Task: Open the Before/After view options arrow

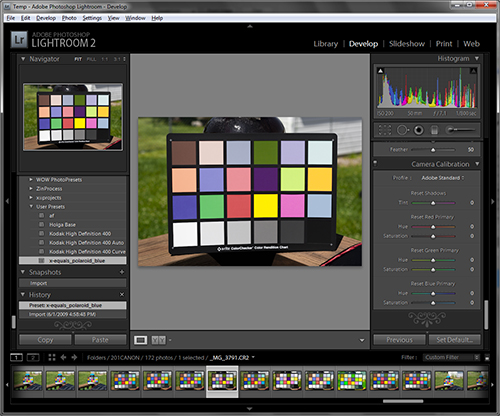Action: point(170,340)
